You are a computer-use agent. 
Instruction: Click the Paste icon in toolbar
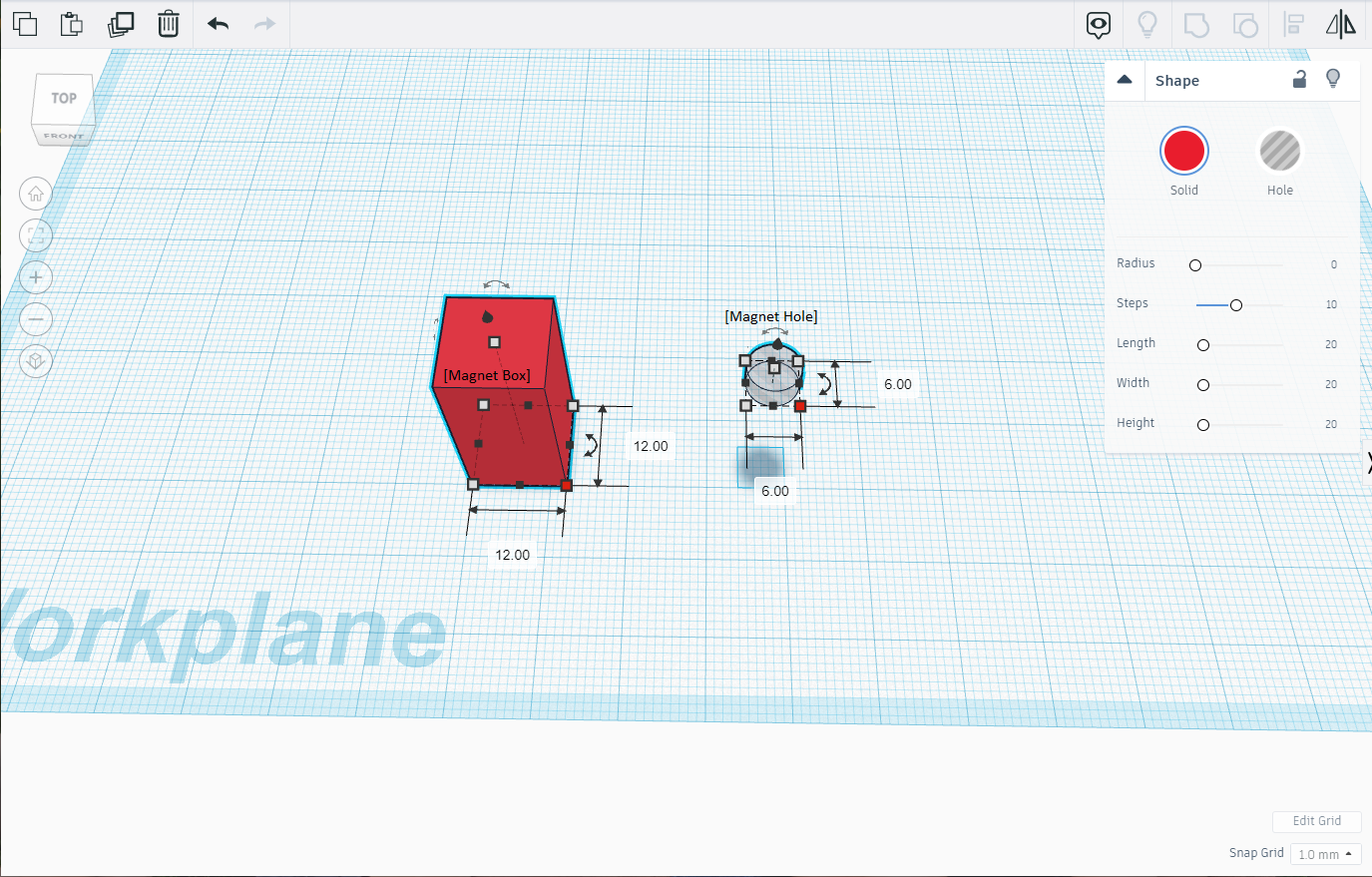[x=72, y=24]
